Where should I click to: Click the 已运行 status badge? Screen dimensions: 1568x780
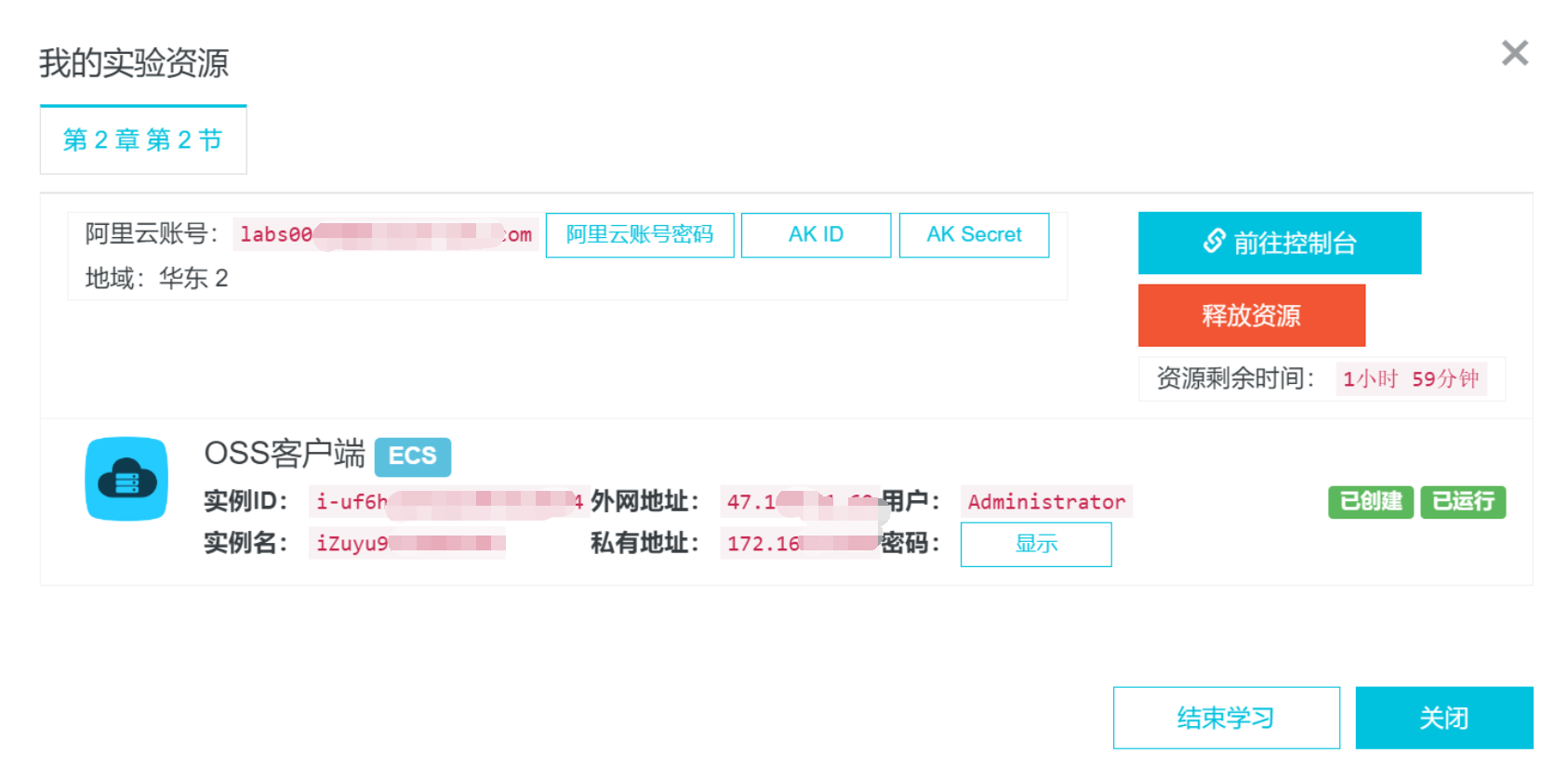click(x=1463, y=502)
